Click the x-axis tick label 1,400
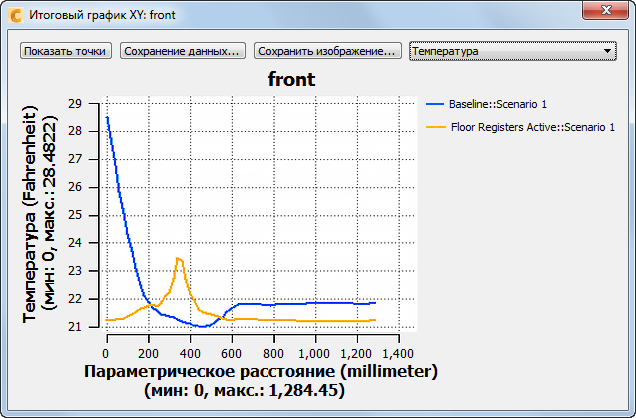This screenshot has width=636, height=418. (x=398, y=354)
